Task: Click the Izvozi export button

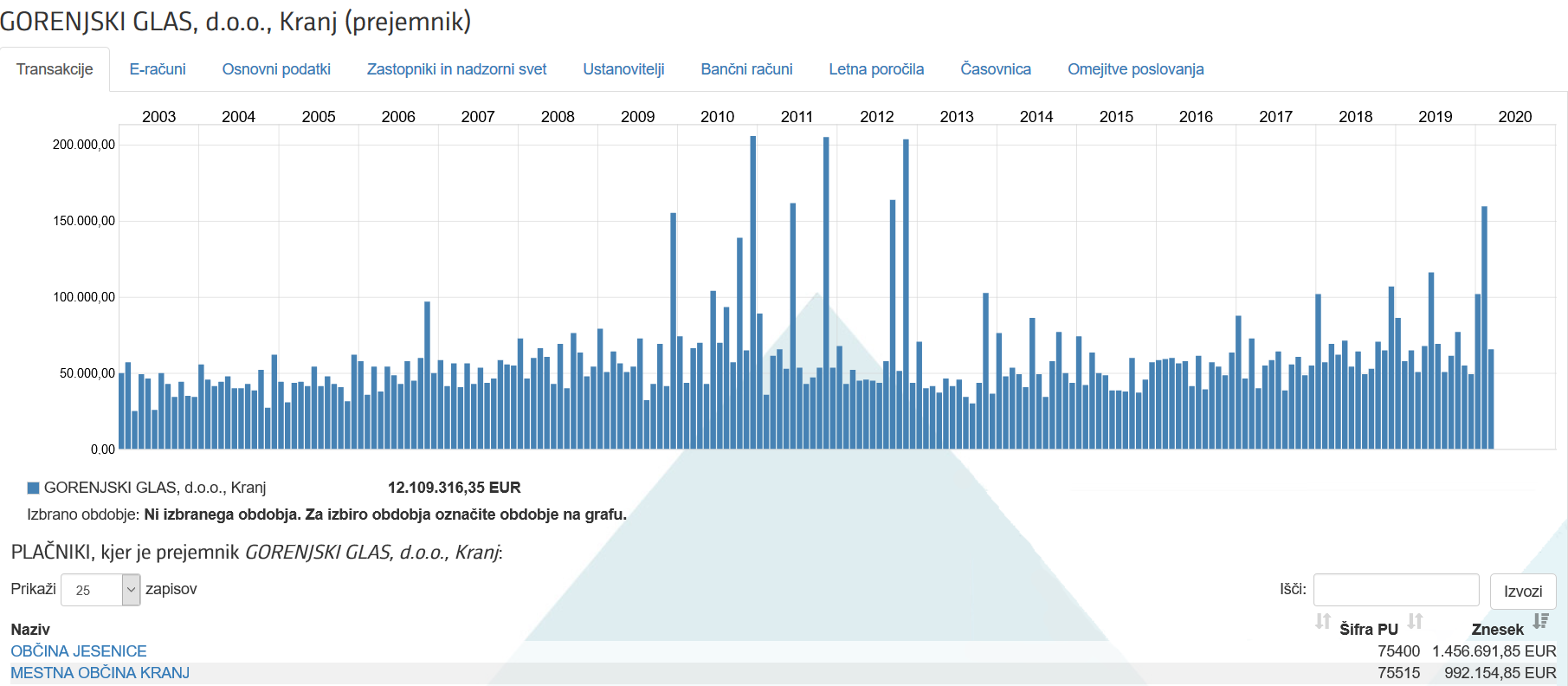Action: click(1523, 591)
